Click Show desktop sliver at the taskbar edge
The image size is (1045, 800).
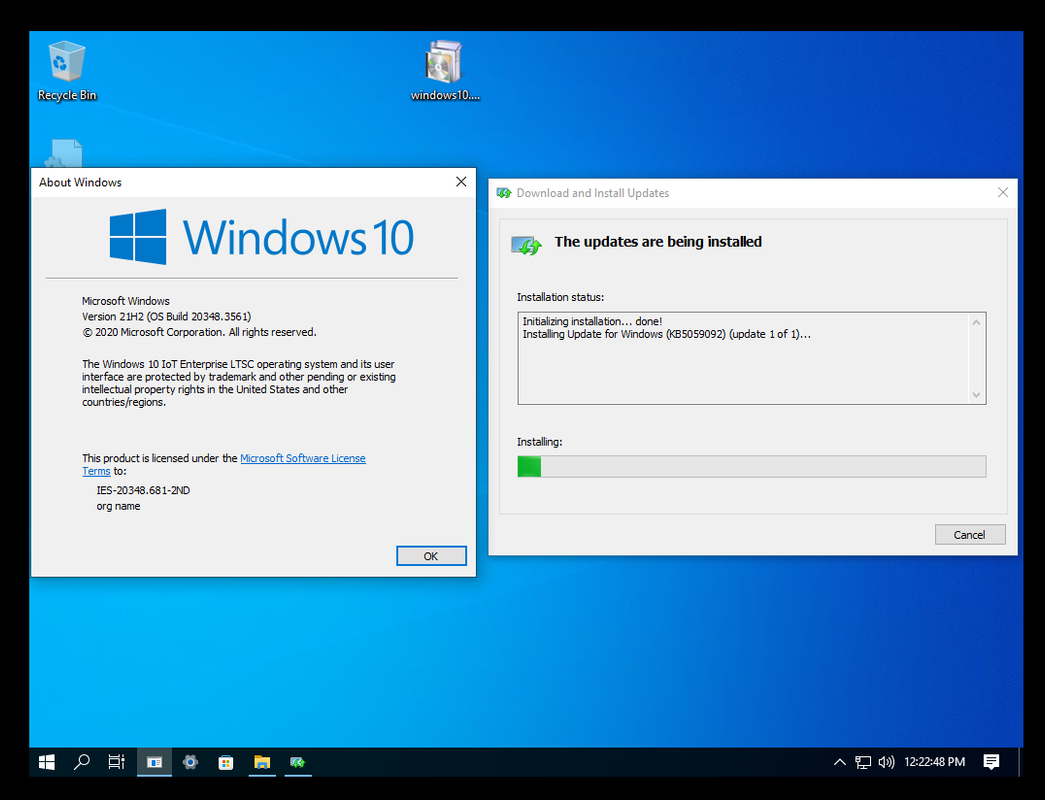pos(1020,762)
